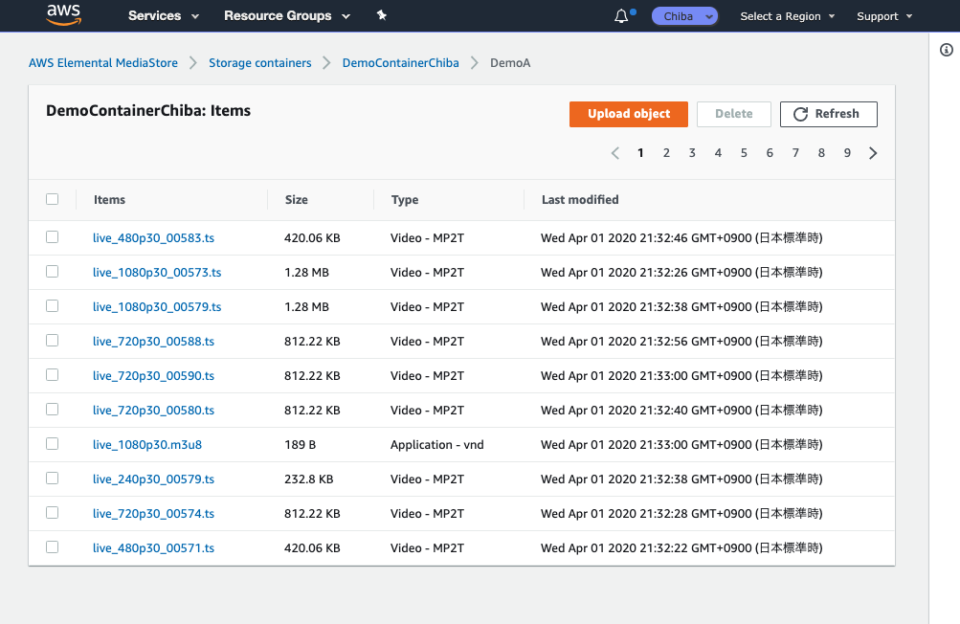
Task: Open DemoContainerChiba breadcrumb link
Action: [400, 63]
